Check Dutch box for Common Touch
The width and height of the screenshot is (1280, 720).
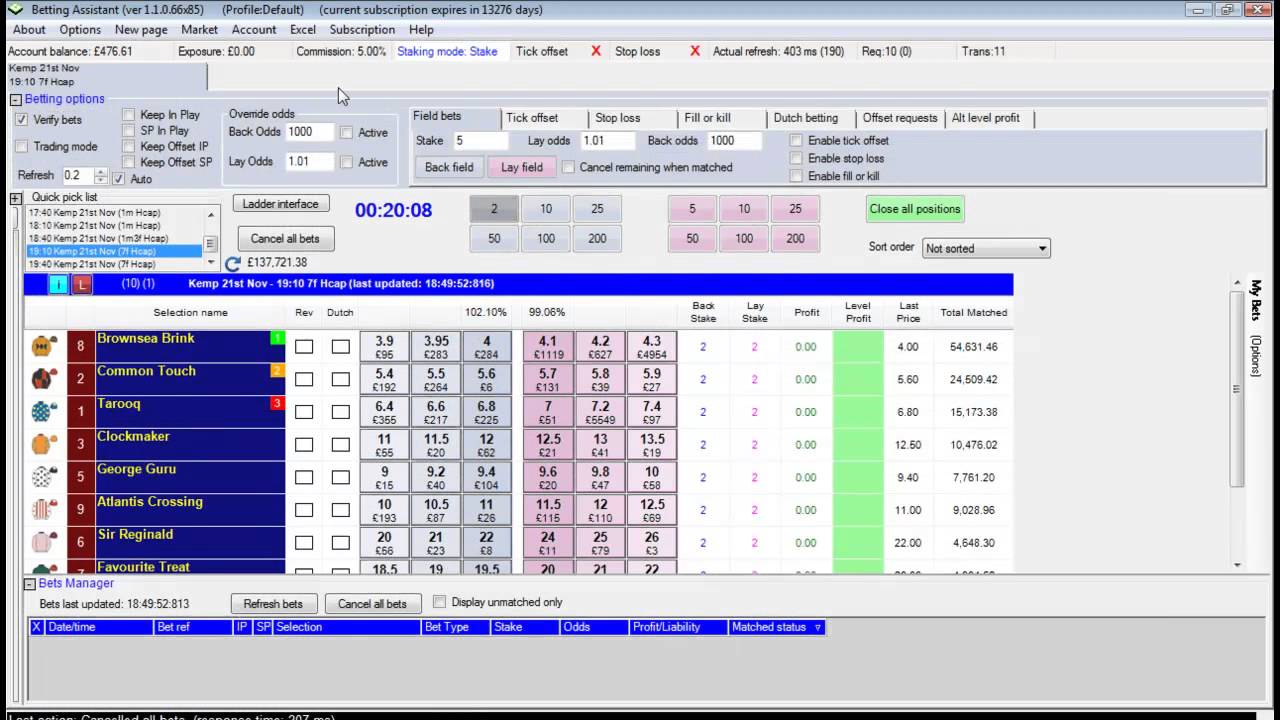pyautogui.click(x=341, y=379)
